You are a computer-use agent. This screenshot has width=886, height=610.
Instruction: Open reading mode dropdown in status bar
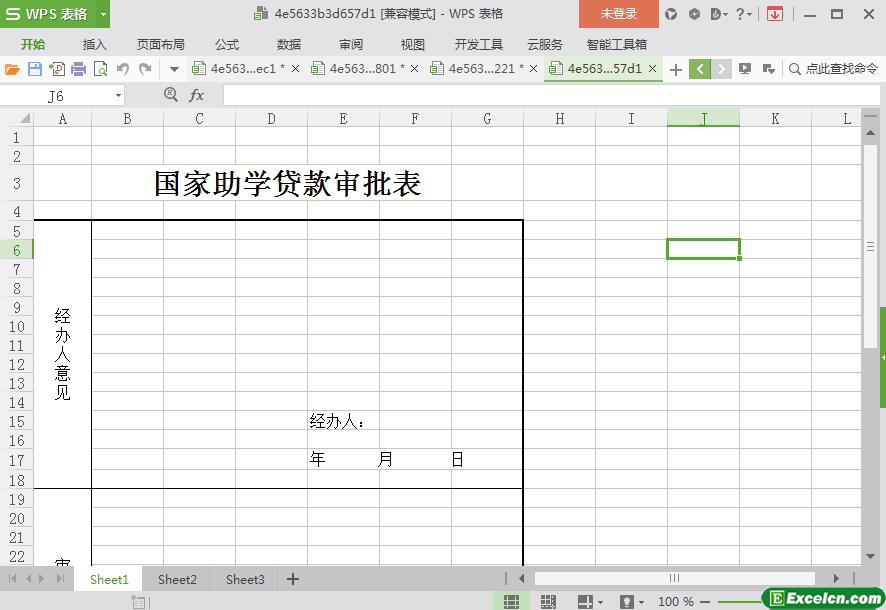pyautogui.click(x=600, y=603)
